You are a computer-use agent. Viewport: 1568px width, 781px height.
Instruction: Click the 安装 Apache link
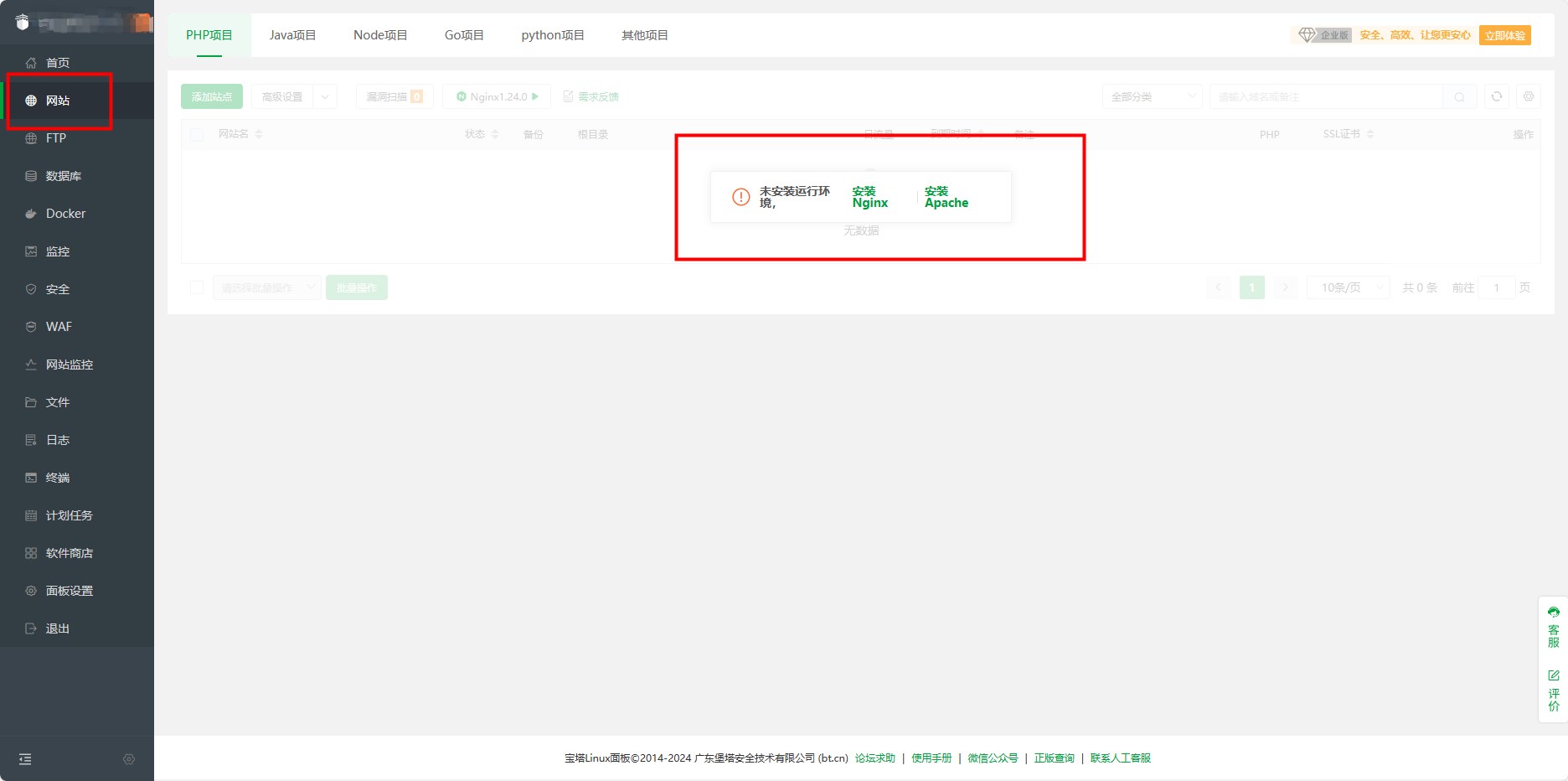pyautogui.click(x=946, y=197)
